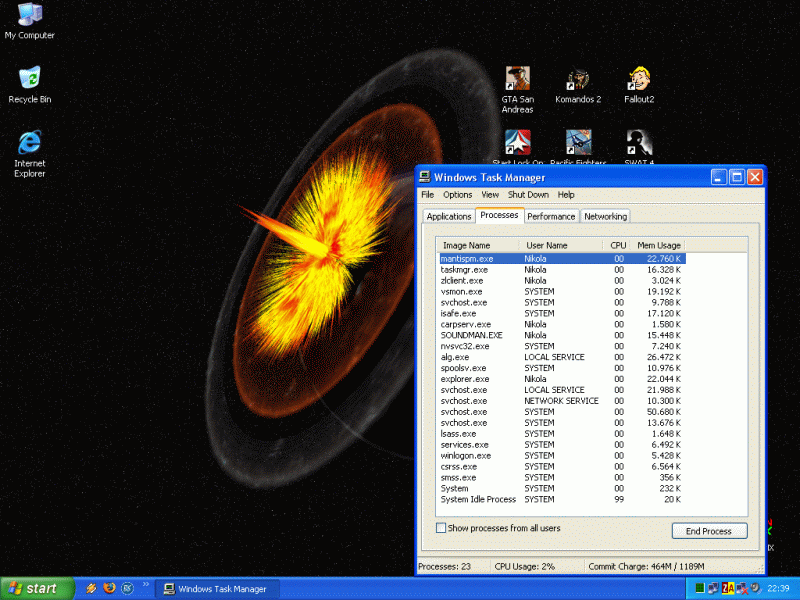Select the GTA San Andreas shortcut
Screen dimensions: 800x600
[517, 79]
